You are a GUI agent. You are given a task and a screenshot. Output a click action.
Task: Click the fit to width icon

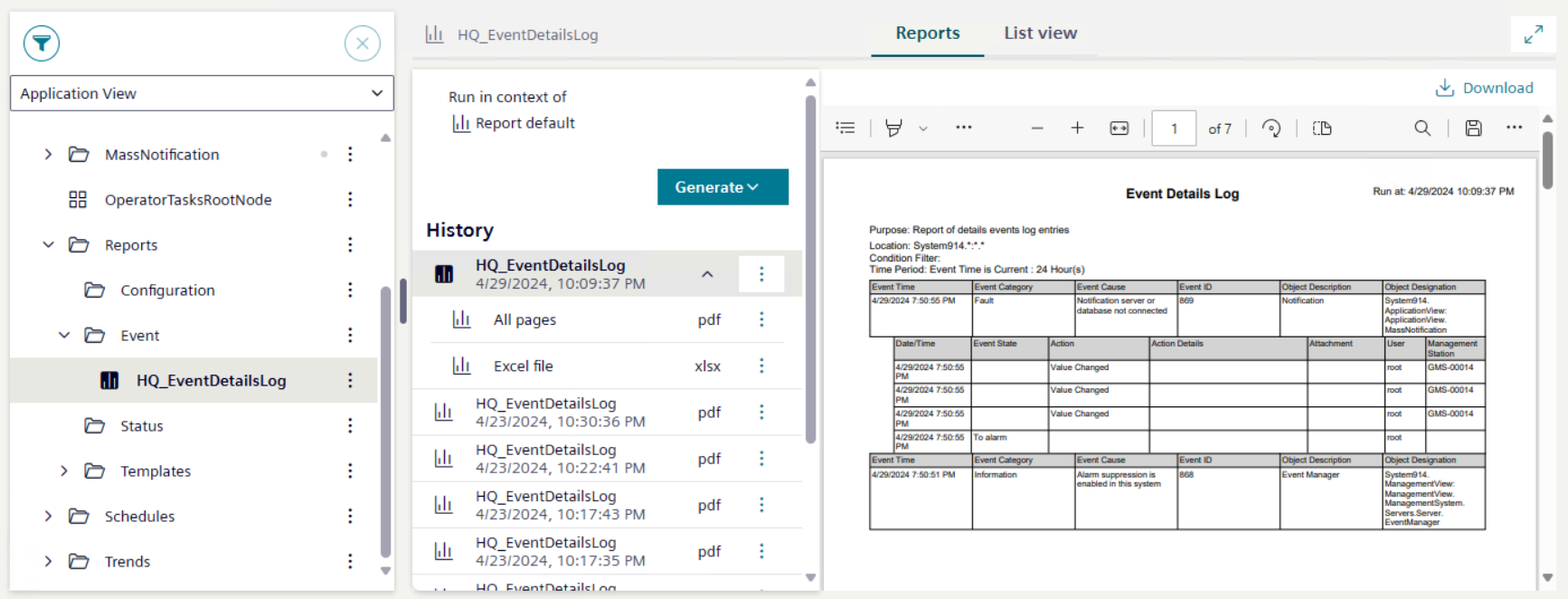pyautogui.click(x=1119, y=128)
